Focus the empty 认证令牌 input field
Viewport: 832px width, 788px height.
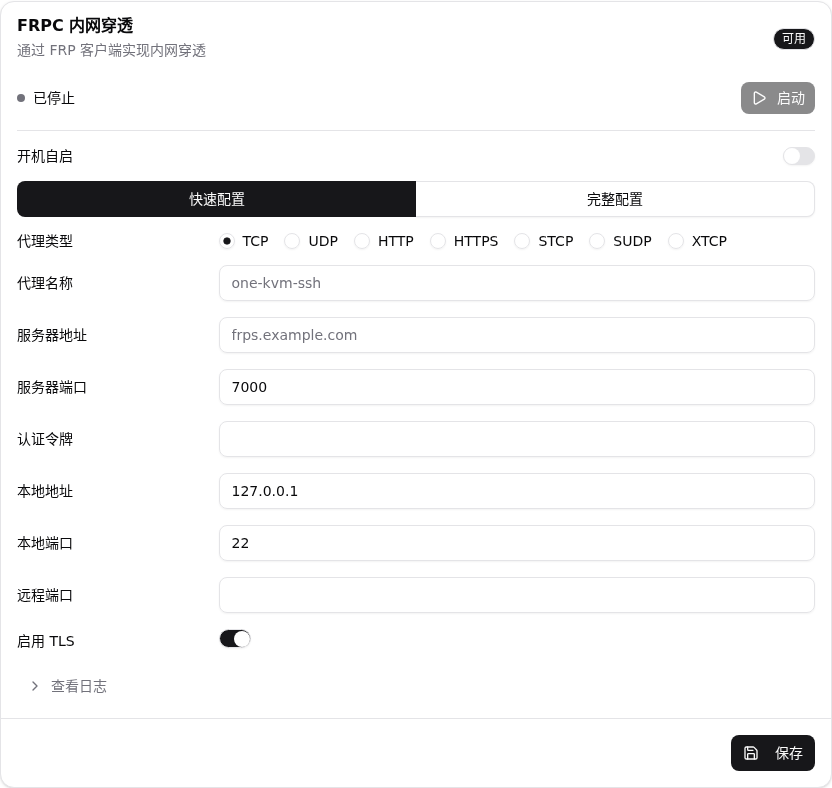coord(517,439)
